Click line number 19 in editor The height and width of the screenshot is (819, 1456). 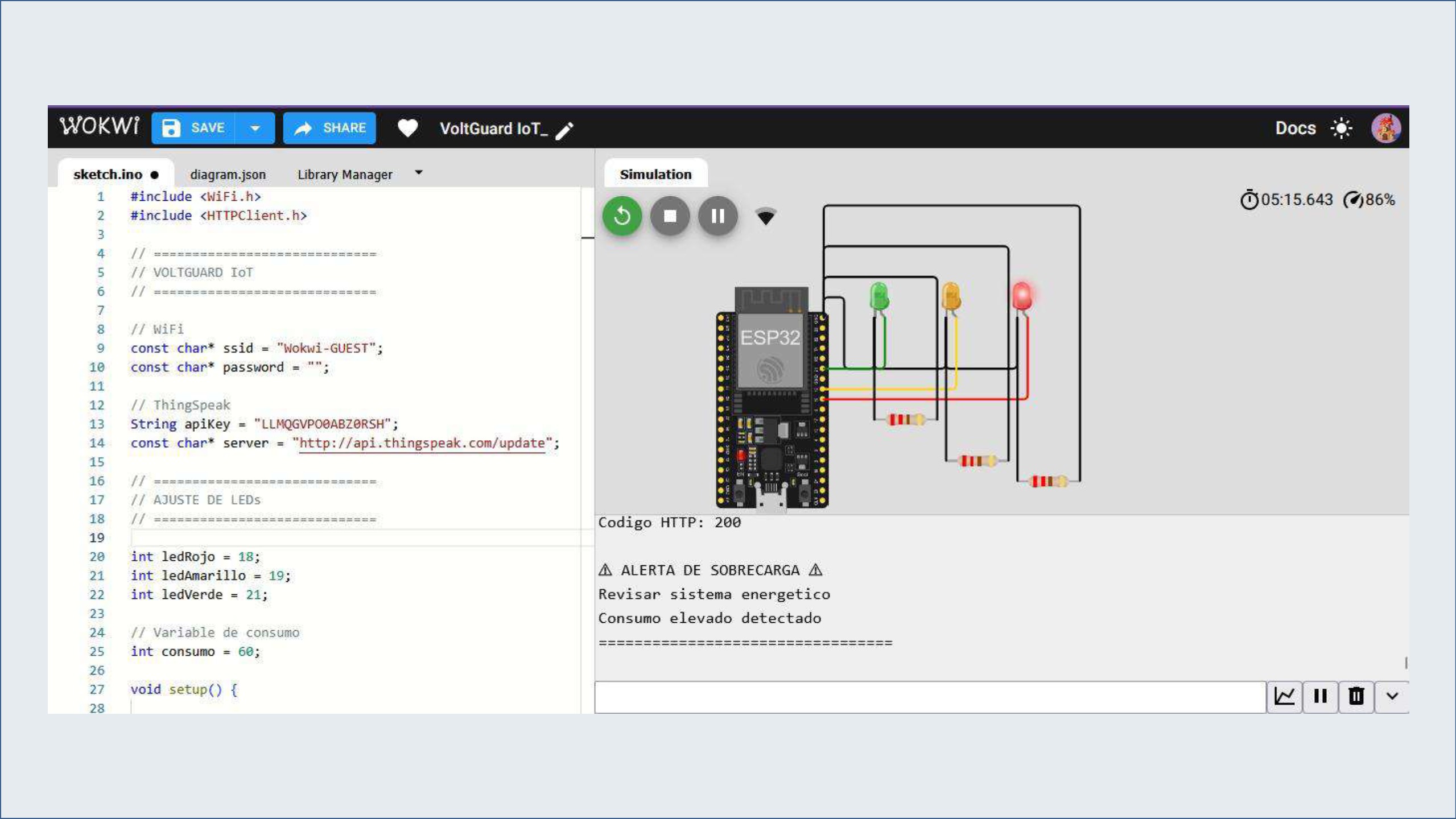[97, 537]
